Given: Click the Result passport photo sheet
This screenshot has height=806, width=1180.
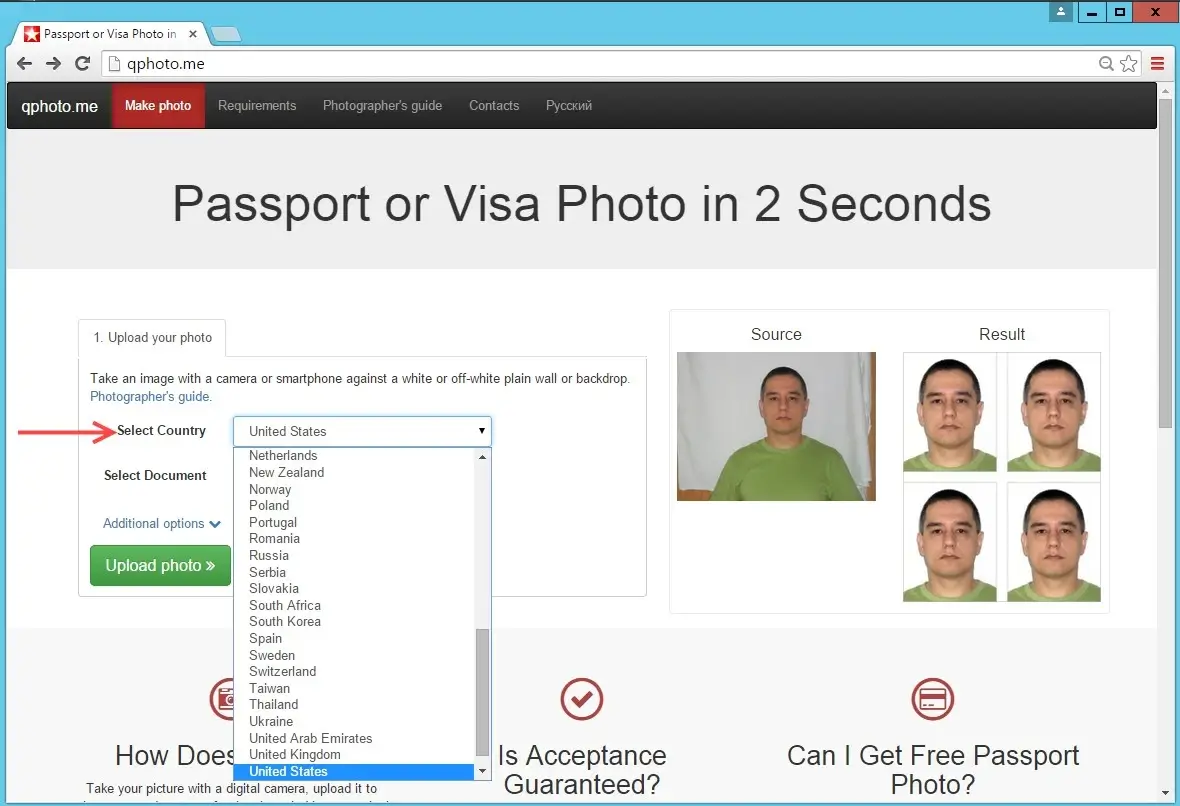Looking at the screenshot, I should click(x=1002, y=477).
